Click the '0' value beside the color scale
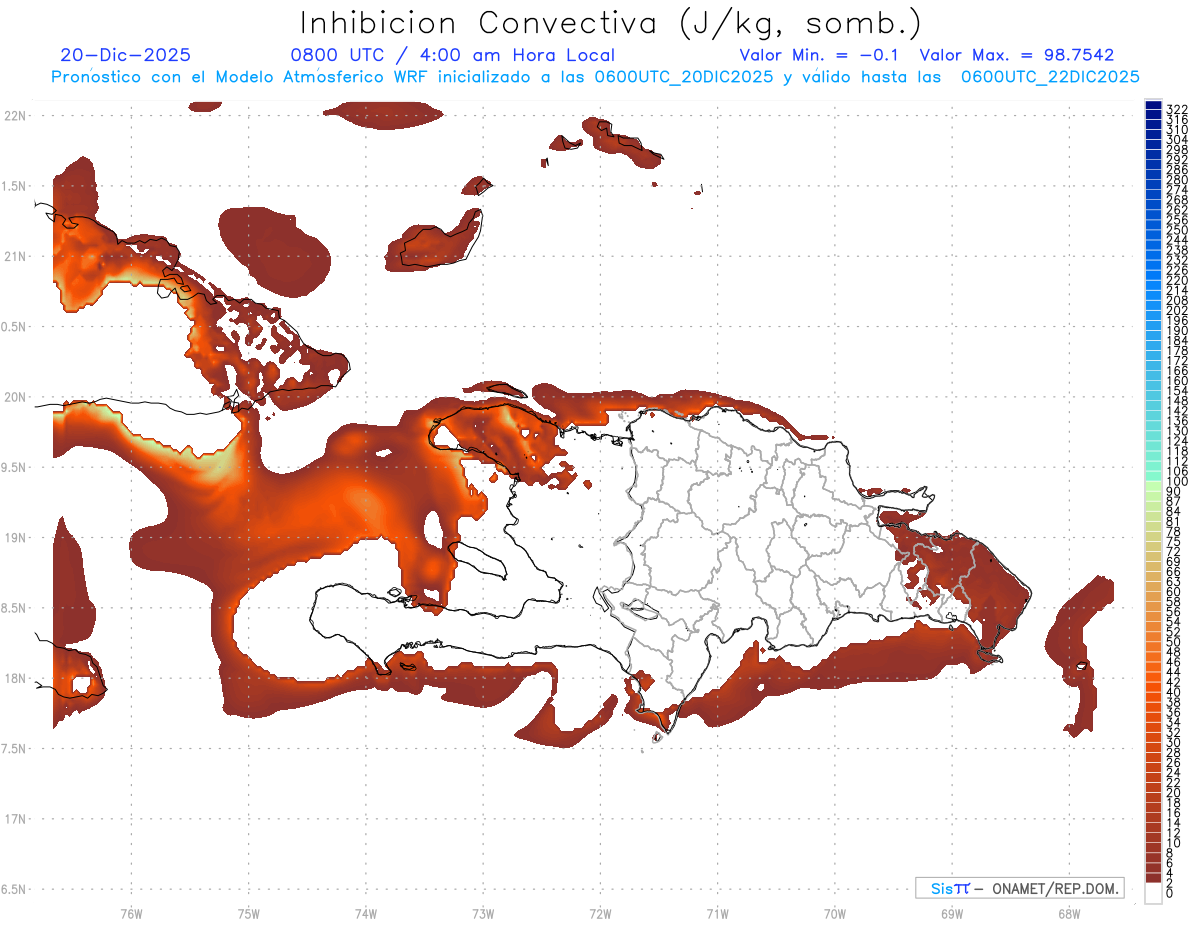Screen dimensions: 1200x927 (1170, 892)
